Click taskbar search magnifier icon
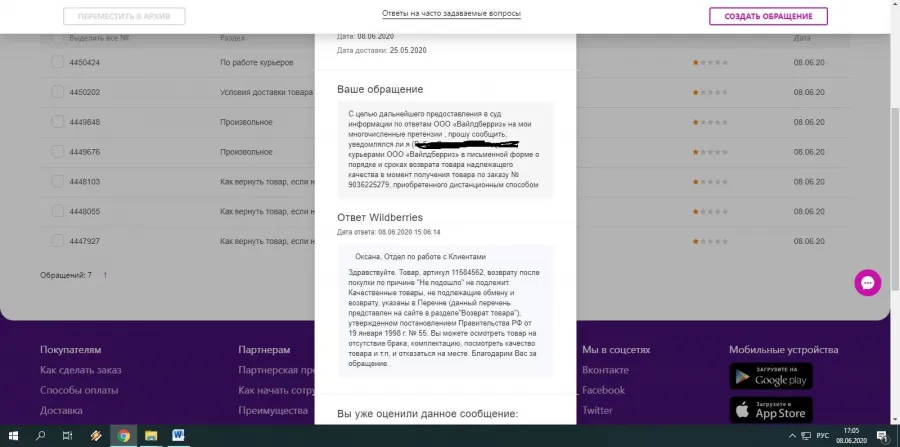900x447 pixels. (x=40, y=436)
